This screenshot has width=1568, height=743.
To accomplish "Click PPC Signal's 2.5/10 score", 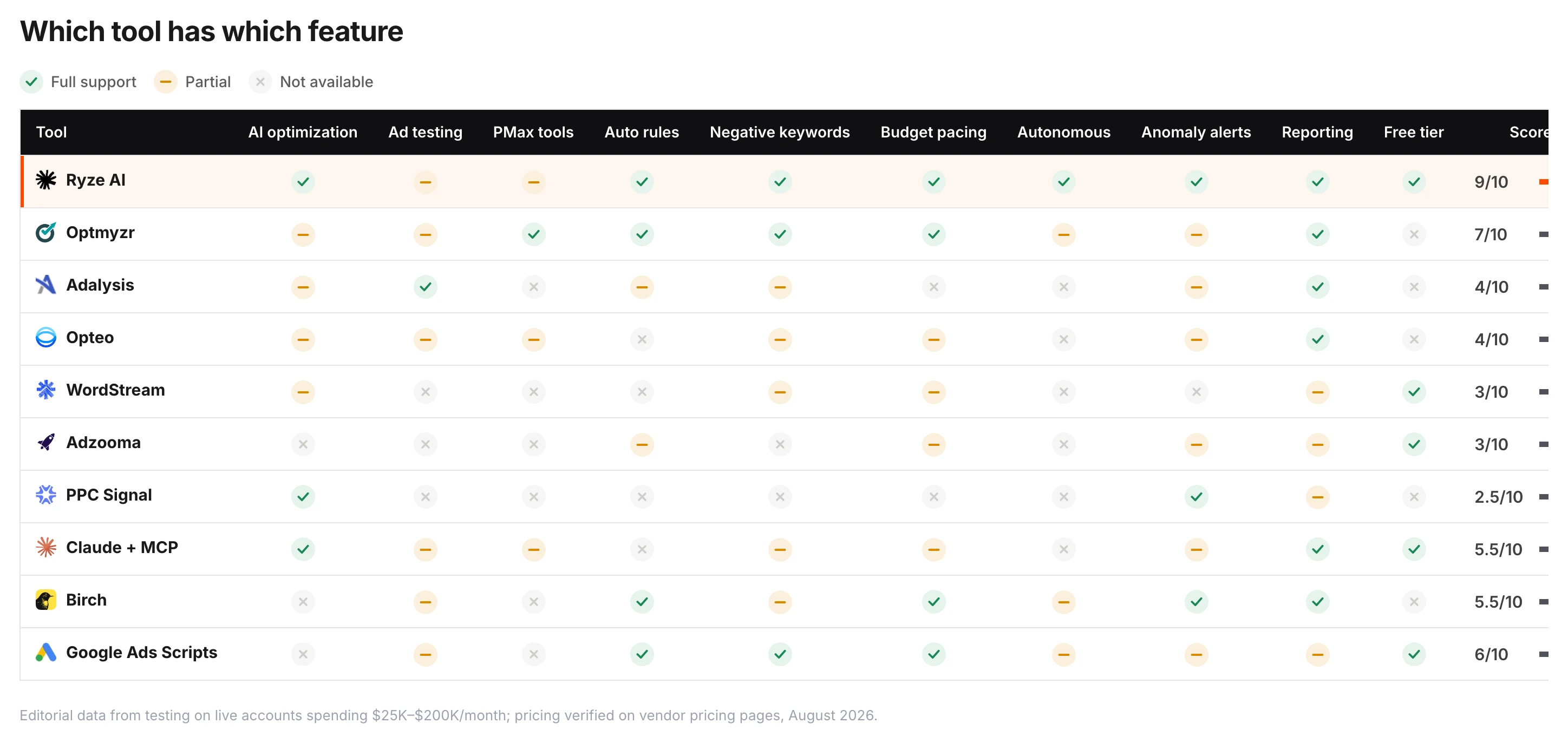I will coord(1498,497).
